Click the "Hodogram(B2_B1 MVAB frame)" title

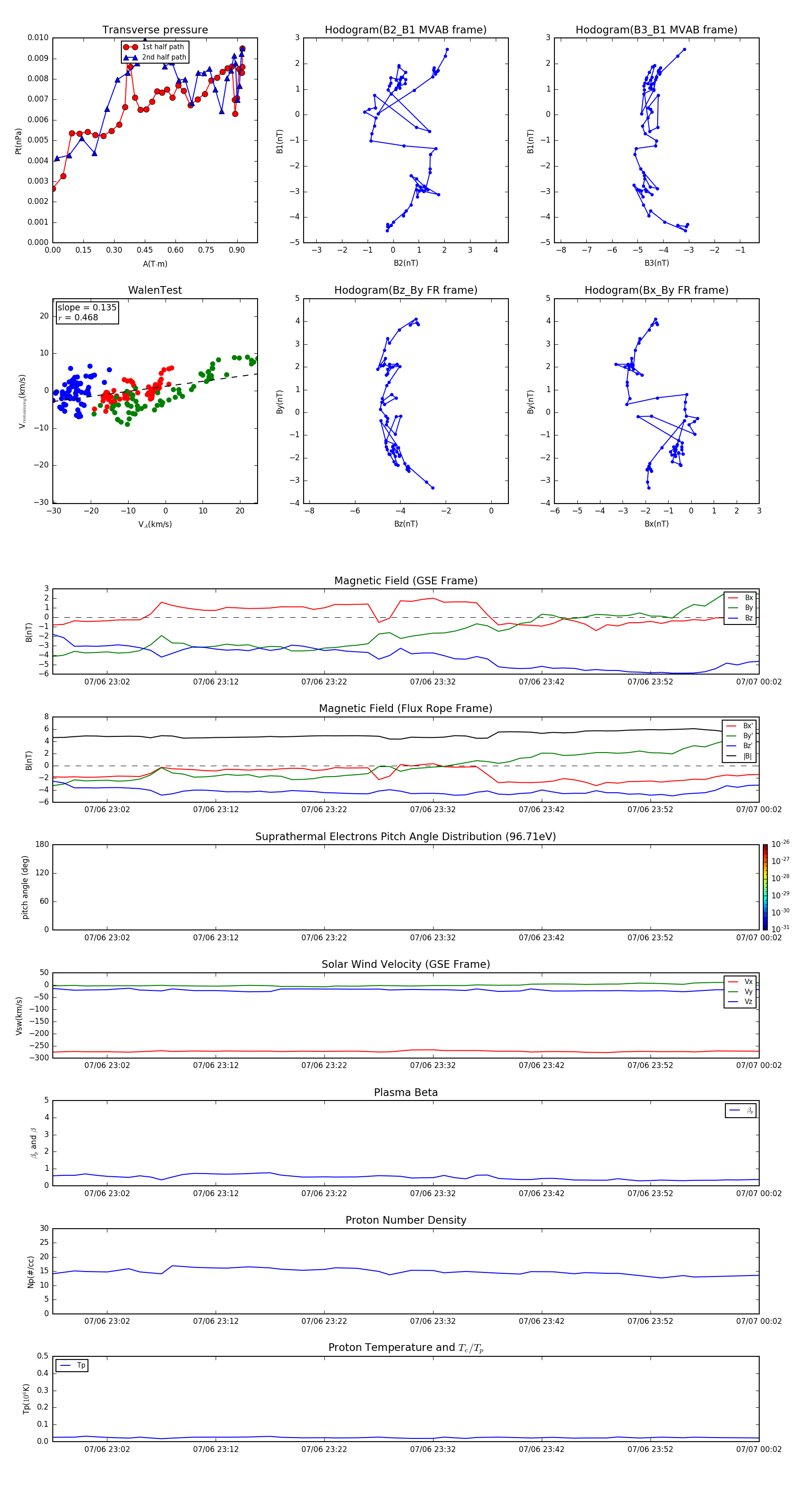click(406, 29)
